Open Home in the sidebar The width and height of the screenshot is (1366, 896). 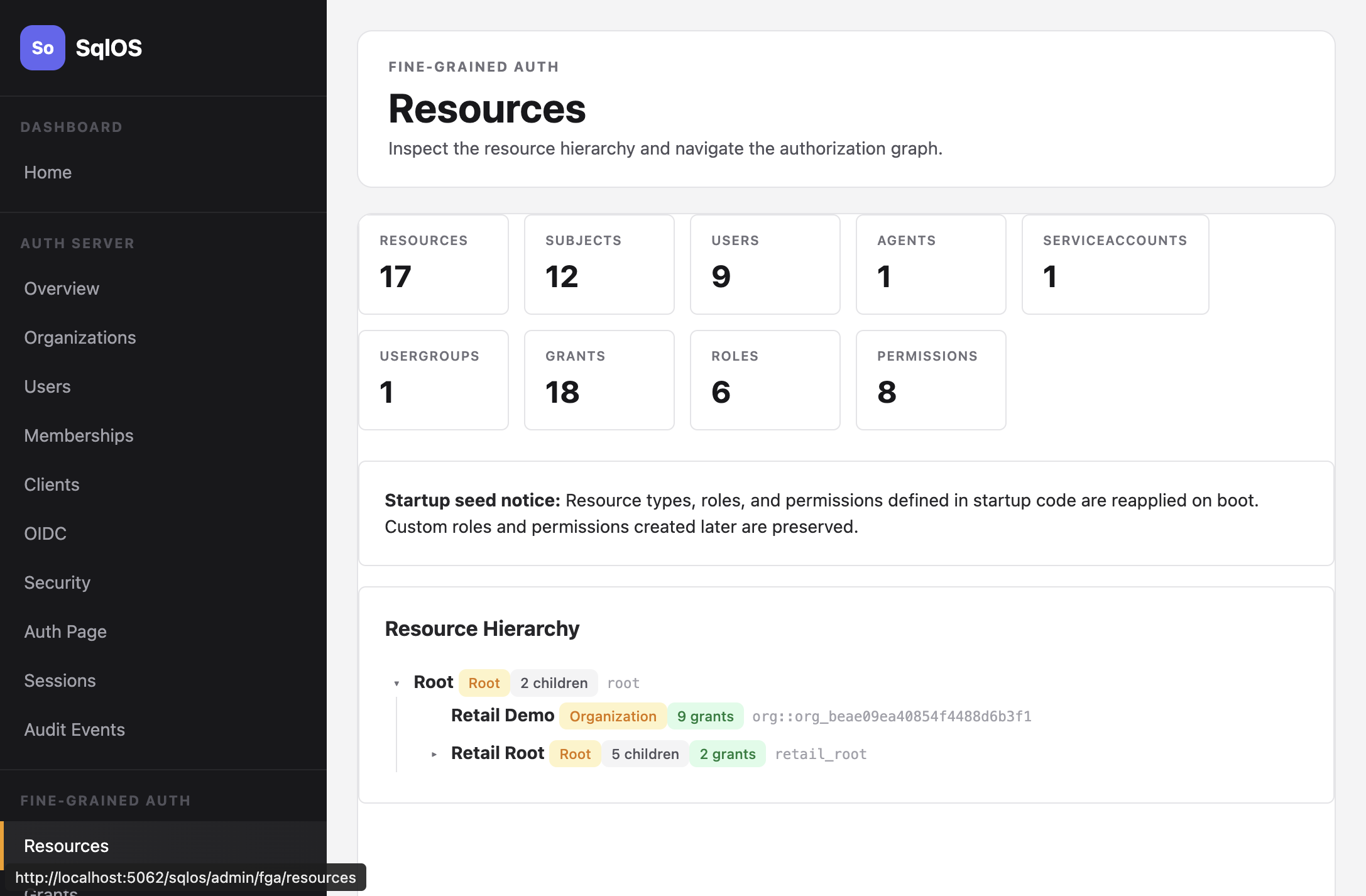point(48,172)
